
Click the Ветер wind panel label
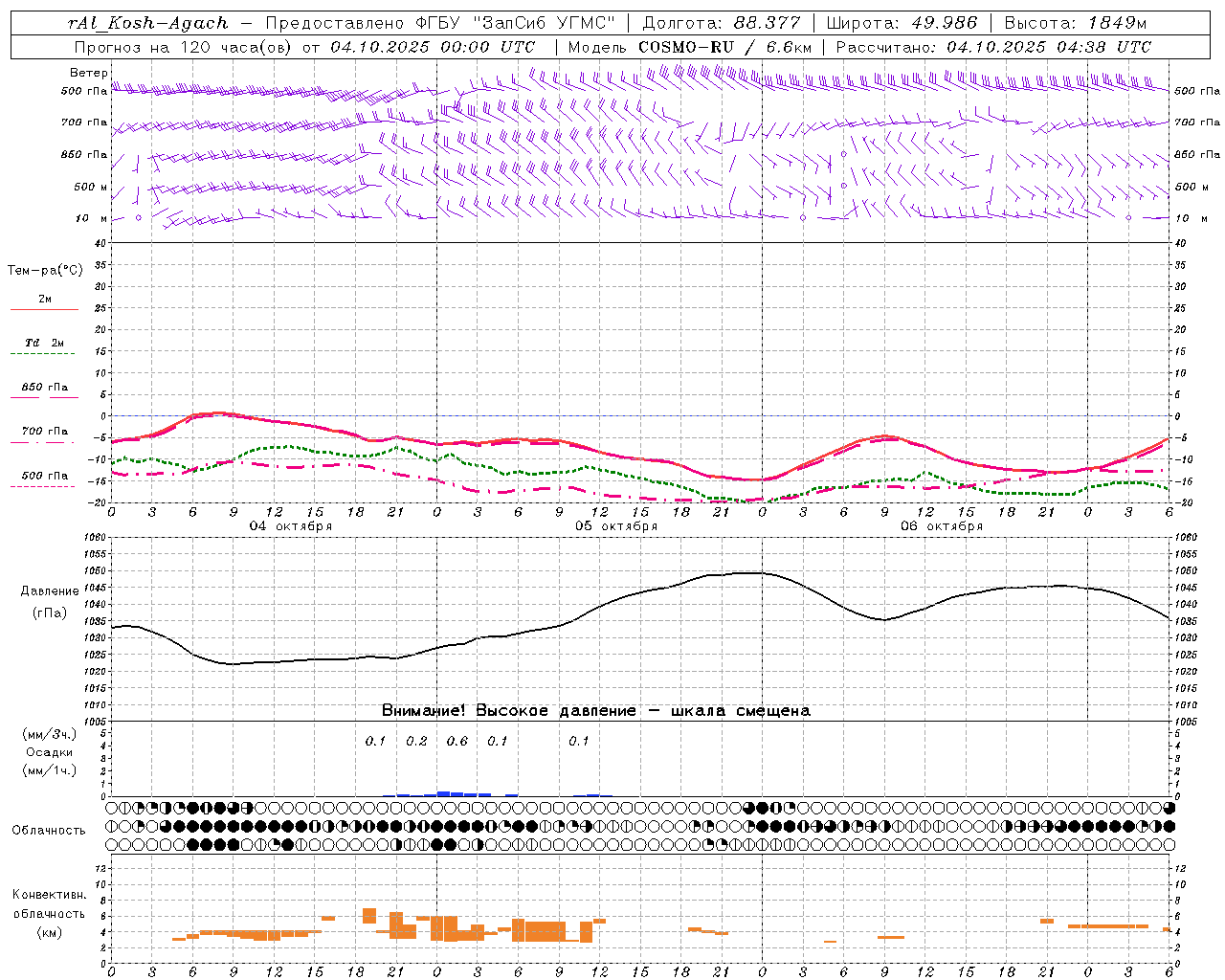pyautogui.click(x=89, y=73)
